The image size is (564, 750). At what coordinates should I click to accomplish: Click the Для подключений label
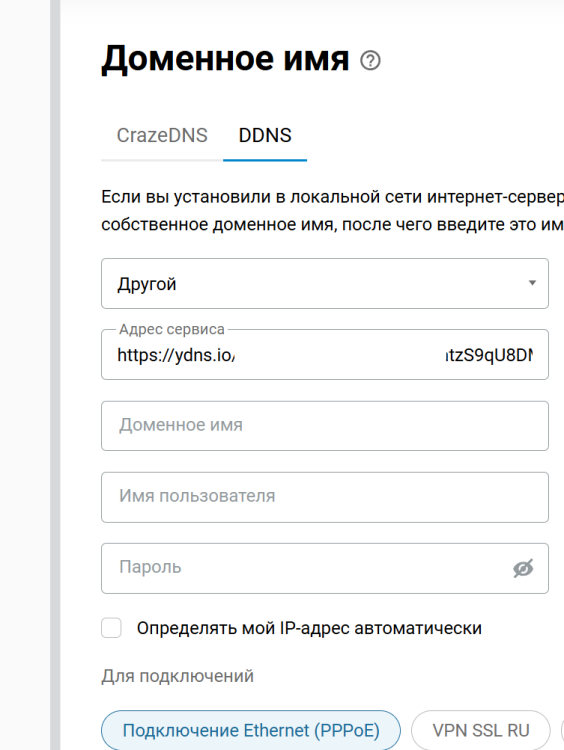[x=177, y=676]
